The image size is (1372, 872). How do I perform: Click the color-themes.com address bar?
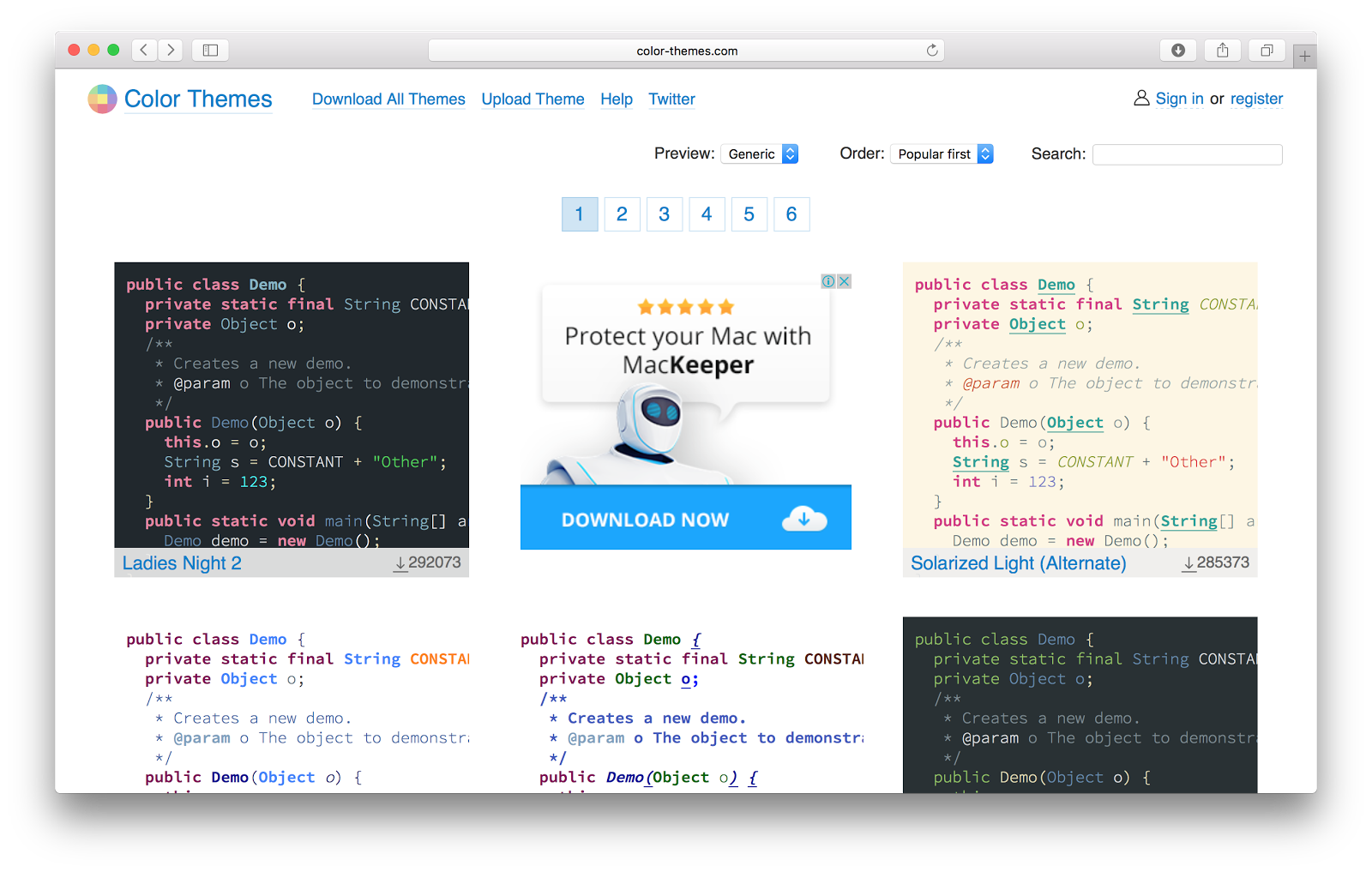(686, 51)
